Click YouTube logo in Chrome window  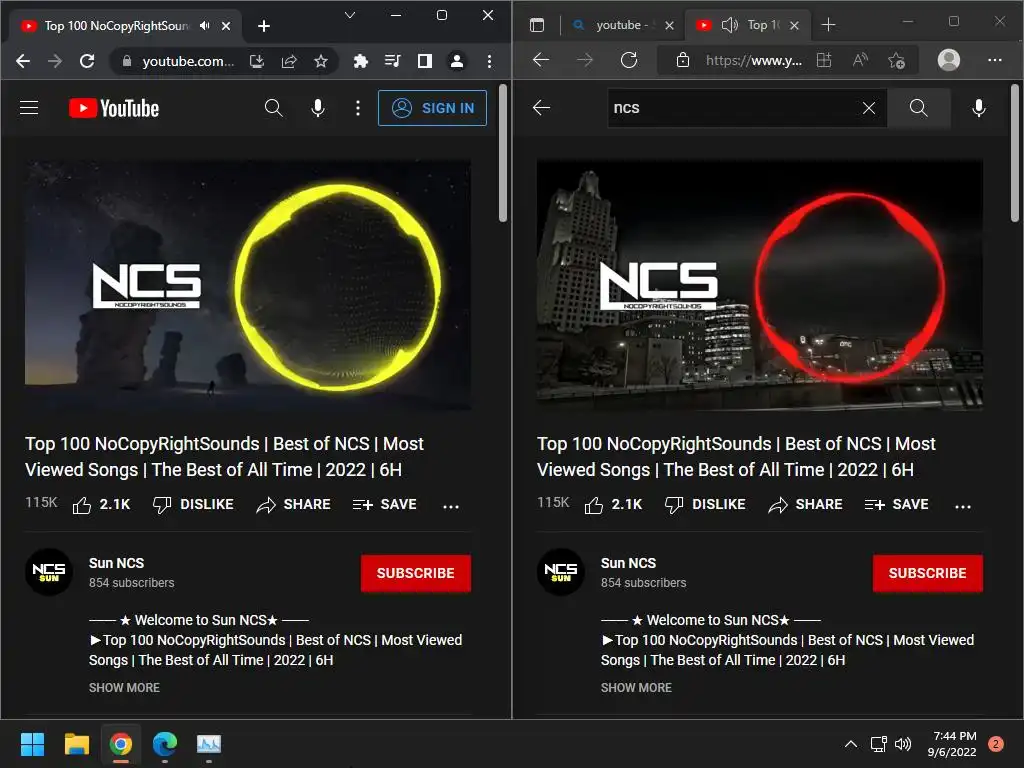pos(114,108)
